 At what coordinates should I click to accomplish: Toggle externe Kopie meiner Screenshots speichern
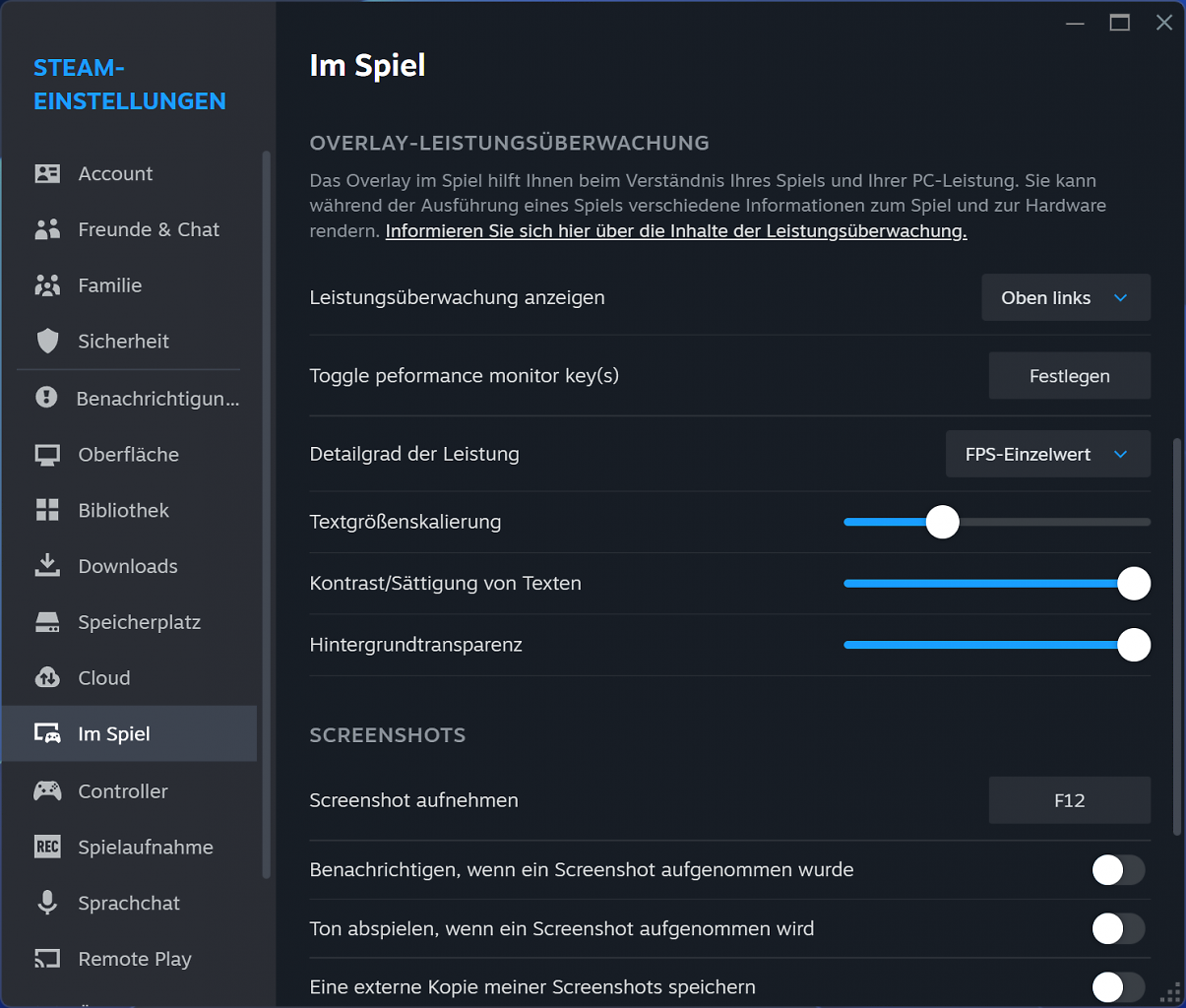click(1119, 987)
